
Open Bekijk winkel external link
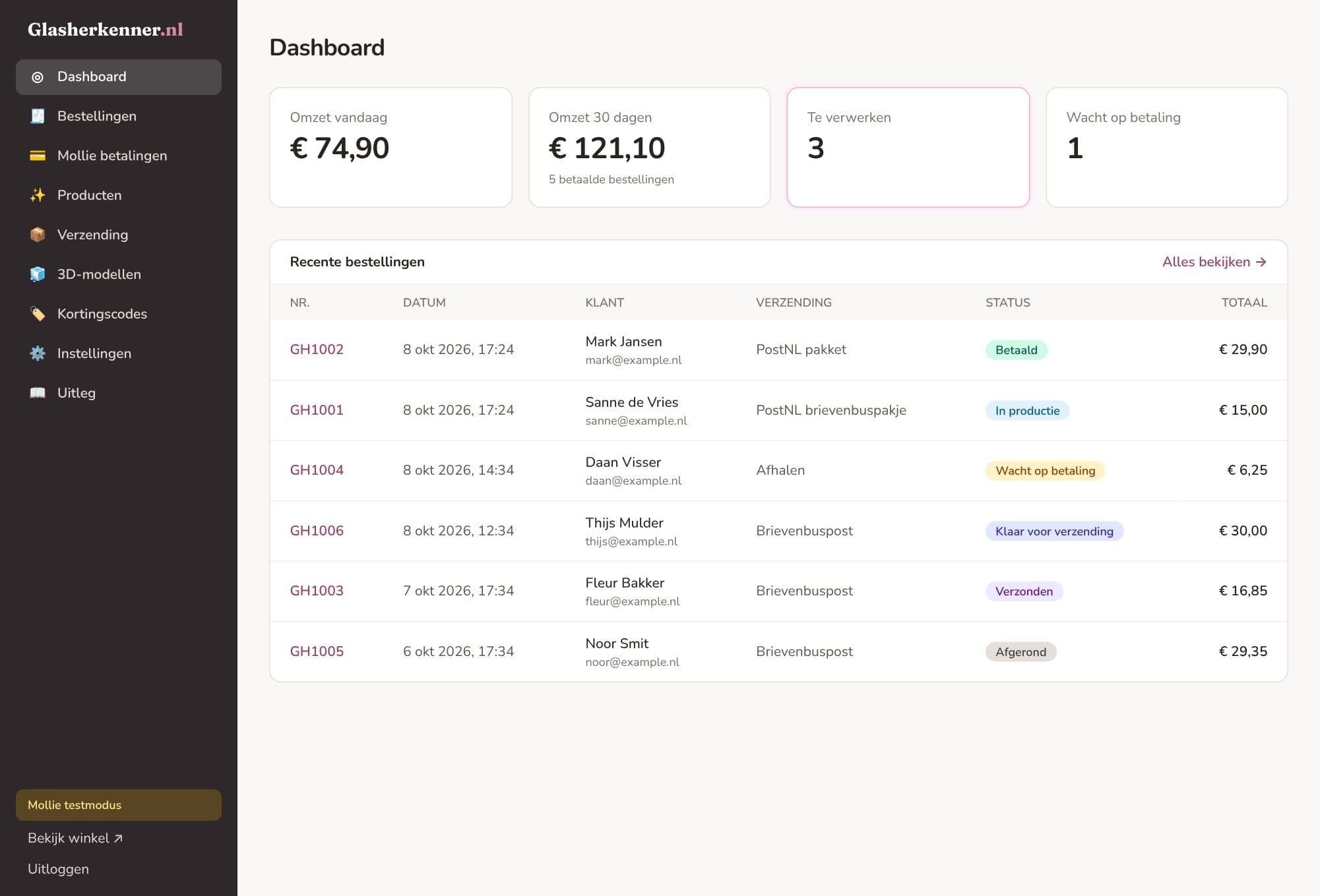coord(75,838)
